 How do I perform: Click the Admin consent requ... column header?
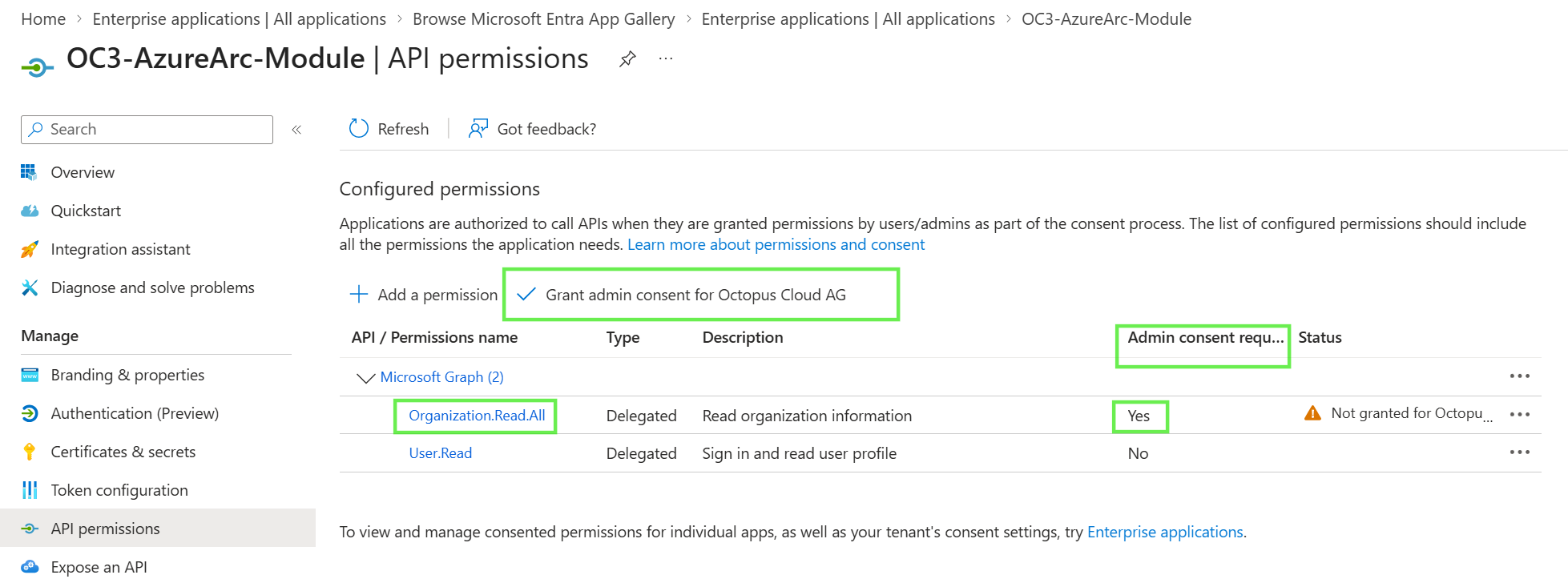[1205, 337]
